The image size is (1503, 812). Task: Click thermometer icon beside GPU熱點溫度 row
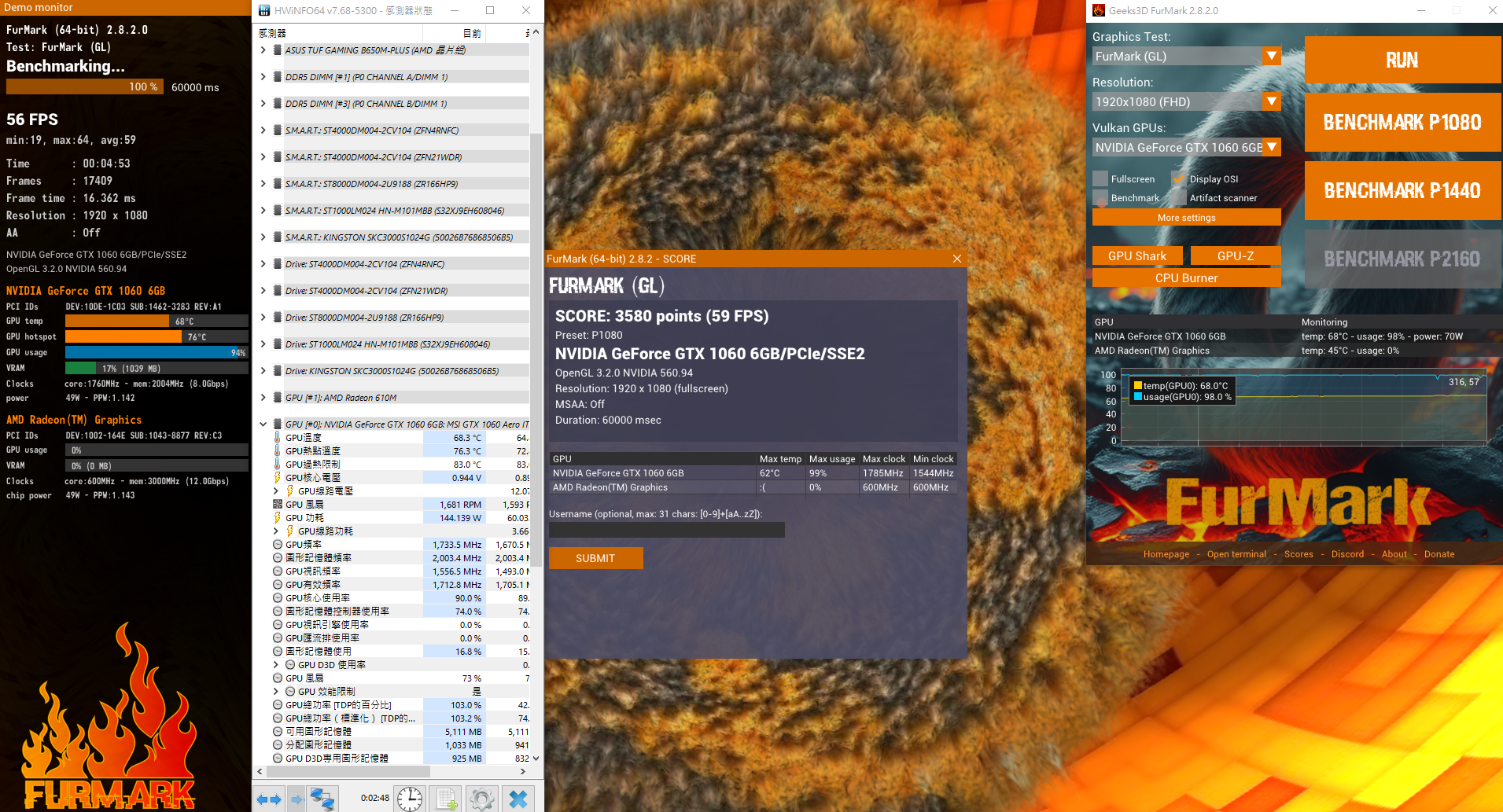(x=277, y=451)
